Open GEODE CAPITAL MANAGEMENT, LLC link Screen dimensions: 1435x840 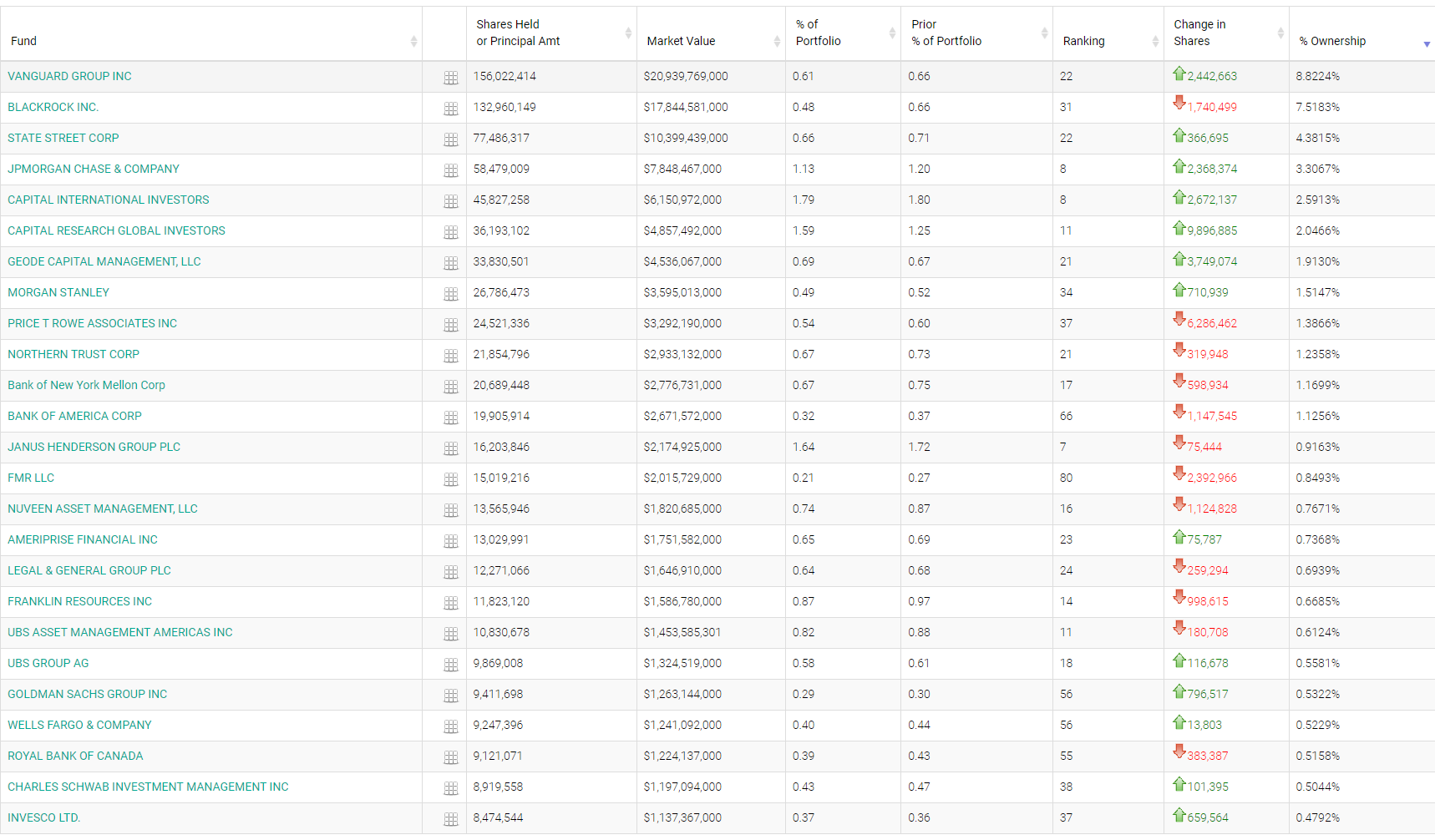coord(104,261)
